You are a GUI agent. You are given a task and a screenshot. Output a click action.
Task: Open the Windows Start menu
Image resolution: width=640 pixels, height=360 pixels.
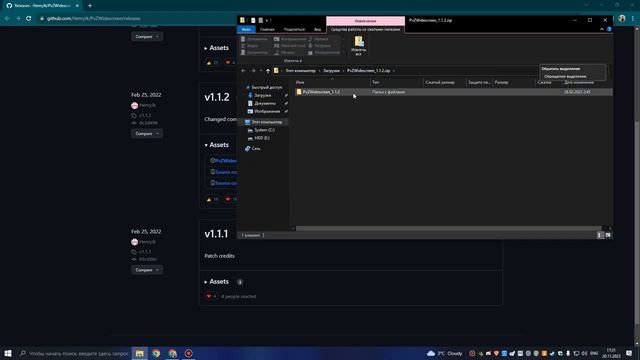(x=8, y=353)
